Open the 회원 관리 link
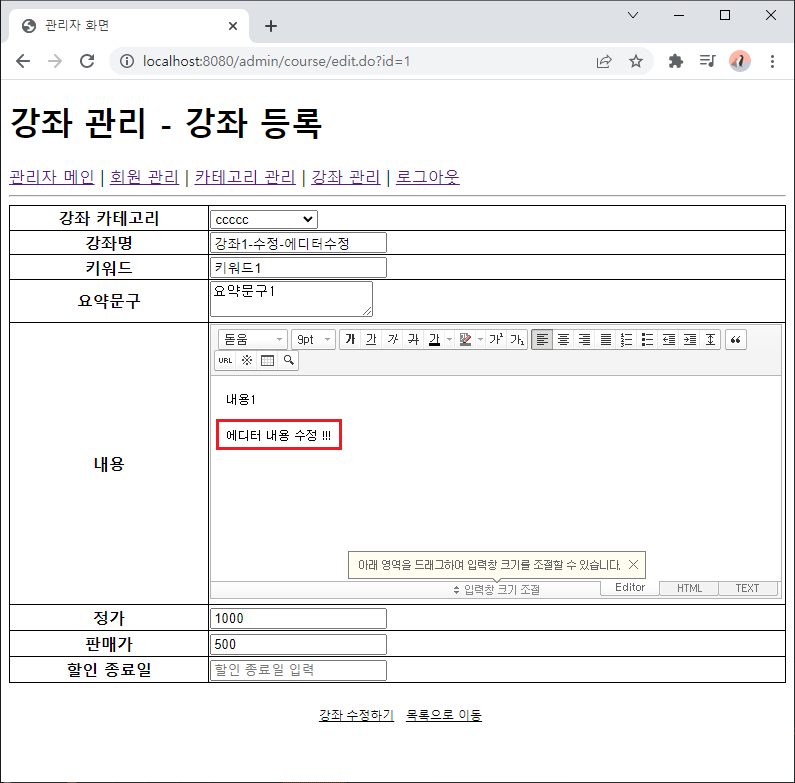The image size is (795, 783). (x=144, y=177)
